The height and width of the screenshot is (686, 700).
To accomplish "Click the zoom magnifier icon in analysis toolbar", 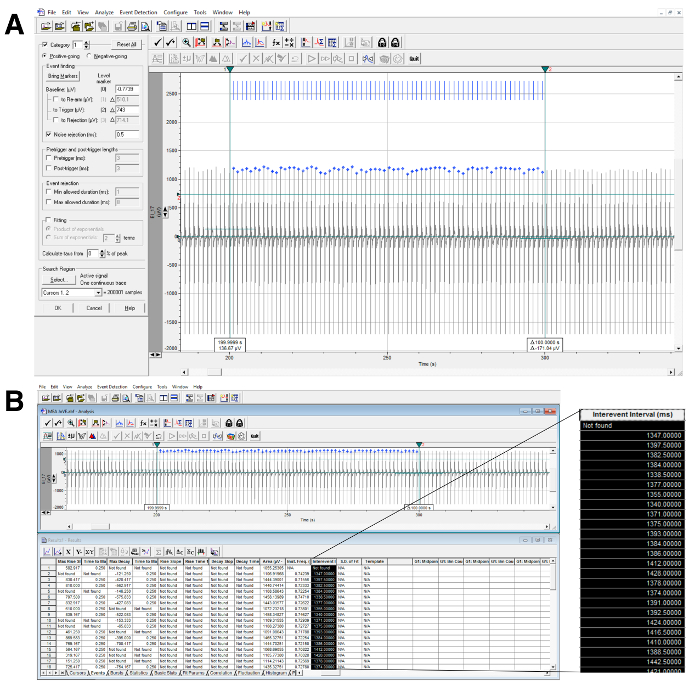I will click(186, 42).
